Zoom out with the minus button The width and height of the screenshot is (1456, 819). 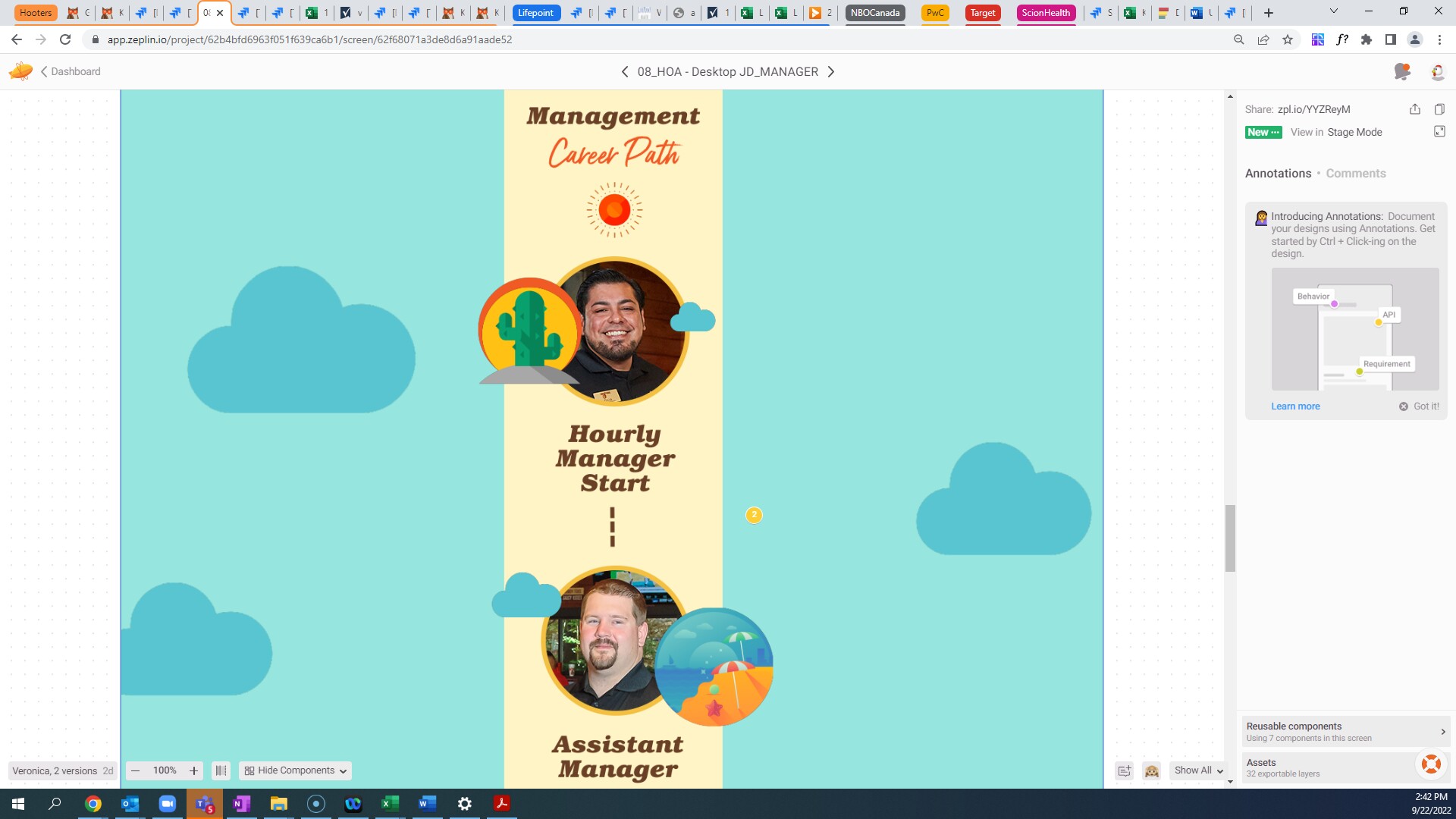pos(136,770)
